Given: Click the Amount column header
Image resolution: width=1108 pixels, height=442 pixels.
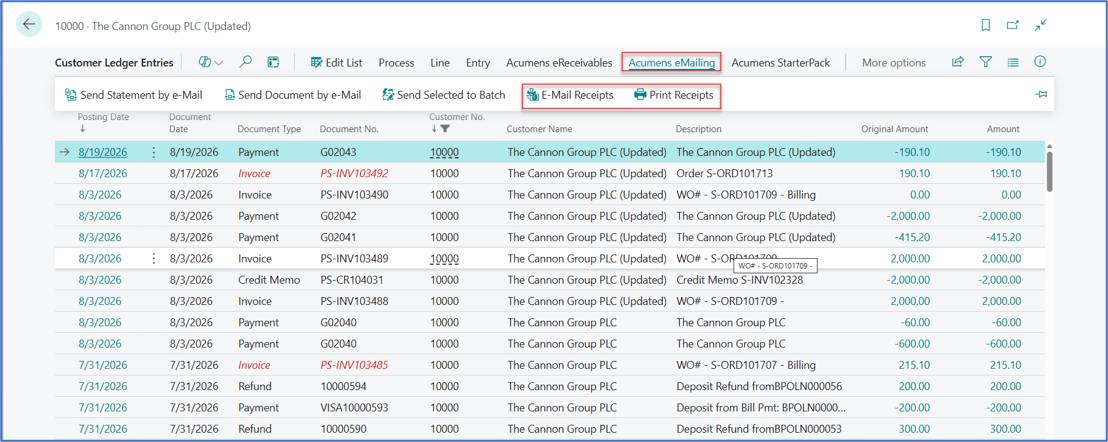Looking at the screenshot, I should [x=1003, y=129].
